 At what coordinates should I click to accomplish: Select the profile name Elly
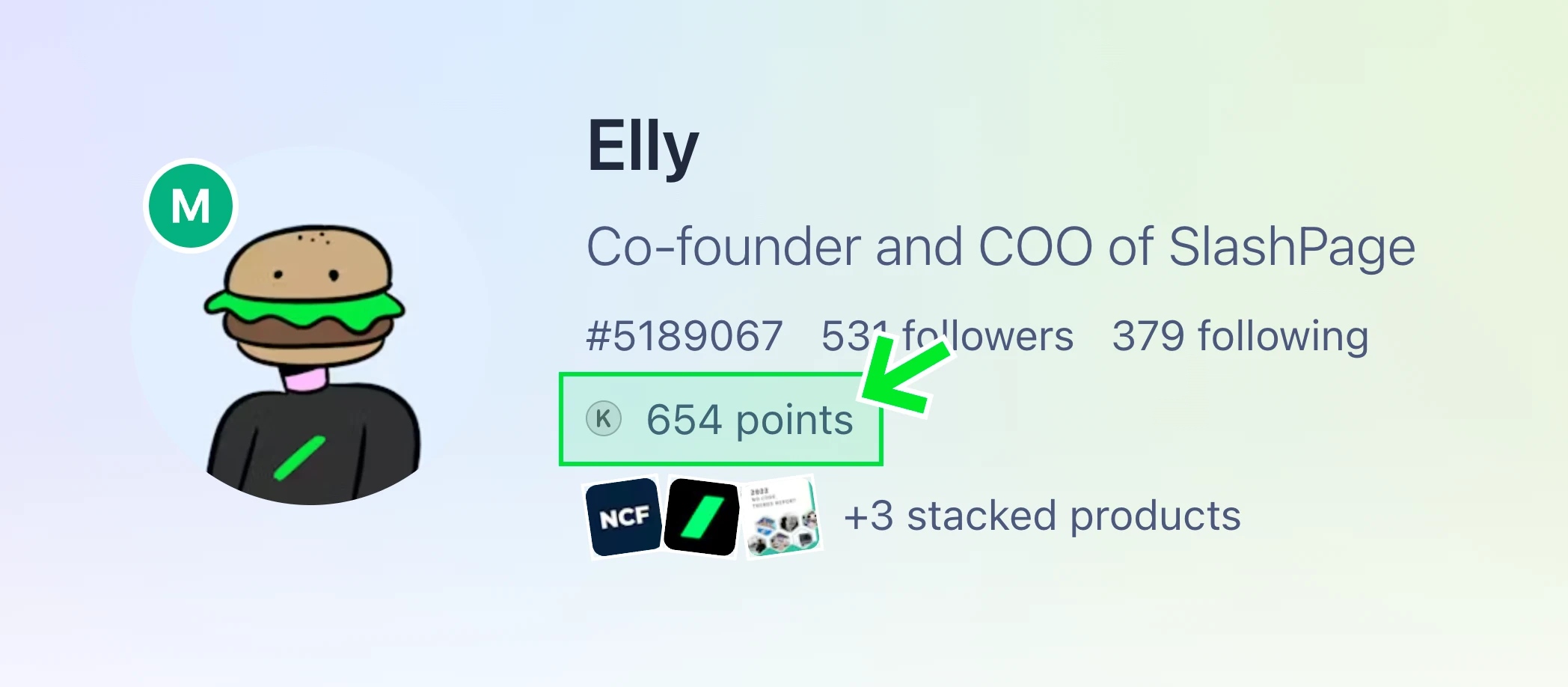pos(643,147)
